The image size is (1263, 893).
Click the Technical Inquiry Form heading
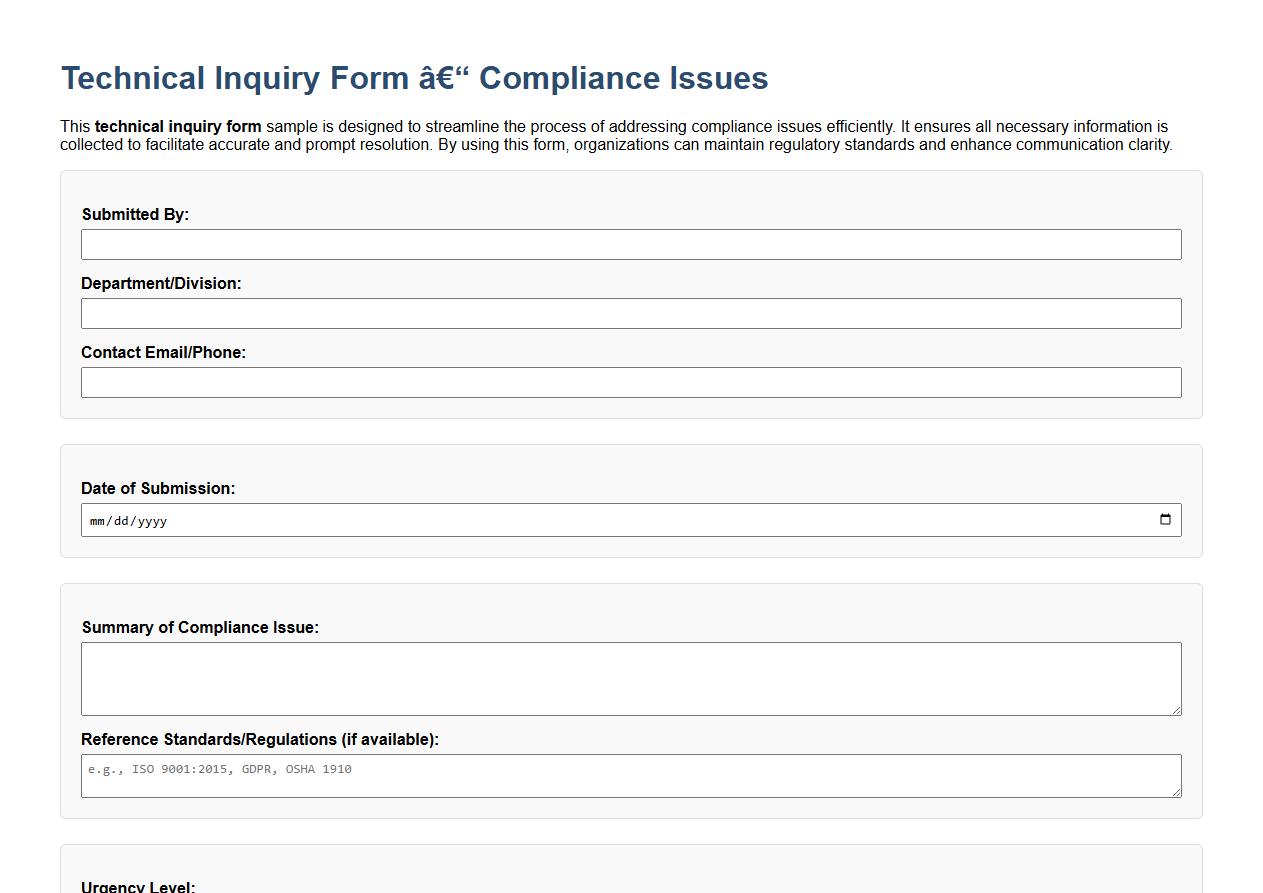click(414, 77)
